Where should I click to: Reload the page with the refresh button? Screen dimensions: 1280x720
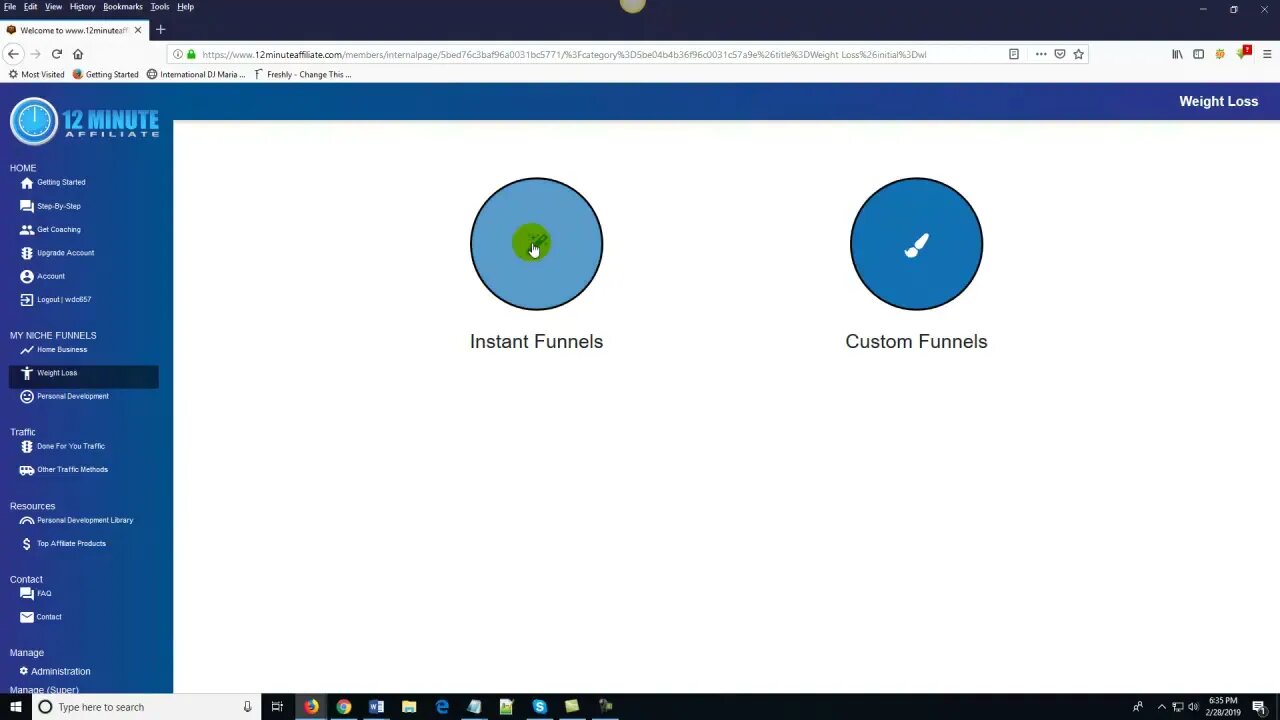tap(57, 54)
